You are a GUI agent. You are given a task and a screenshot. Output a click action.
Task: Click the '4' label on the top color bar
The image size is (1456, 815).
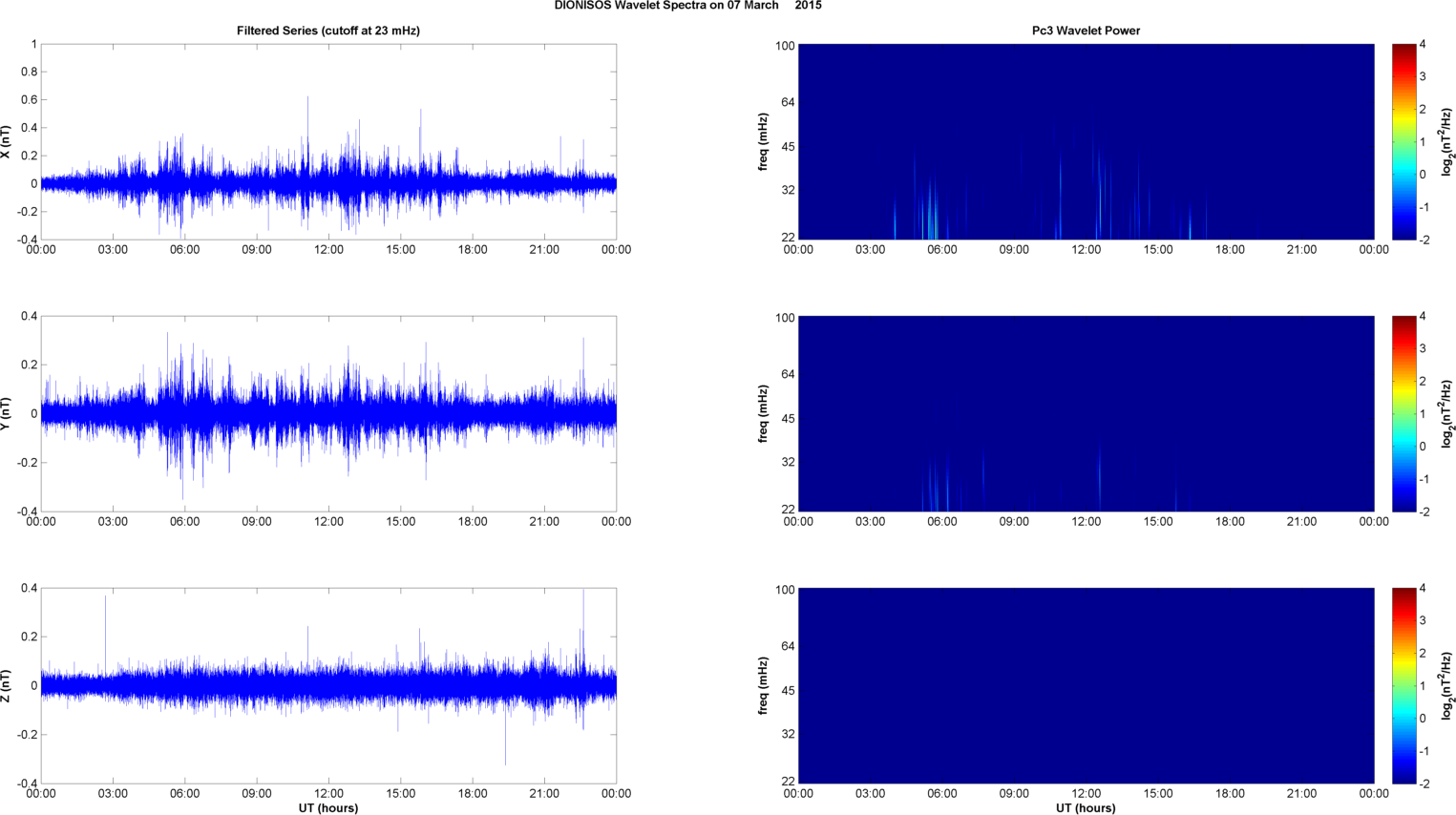[1423, 44]
